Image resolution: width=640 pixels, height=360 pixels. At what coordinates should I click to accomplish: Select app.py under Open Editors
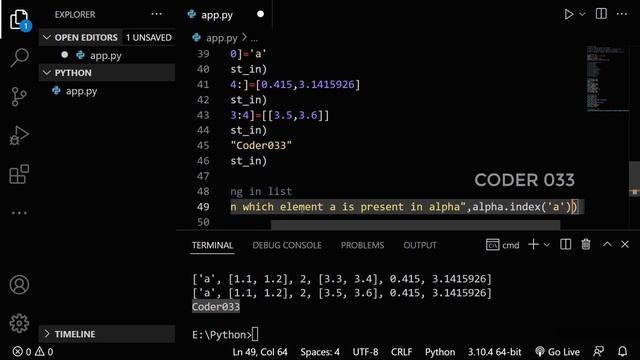point(107,56)
